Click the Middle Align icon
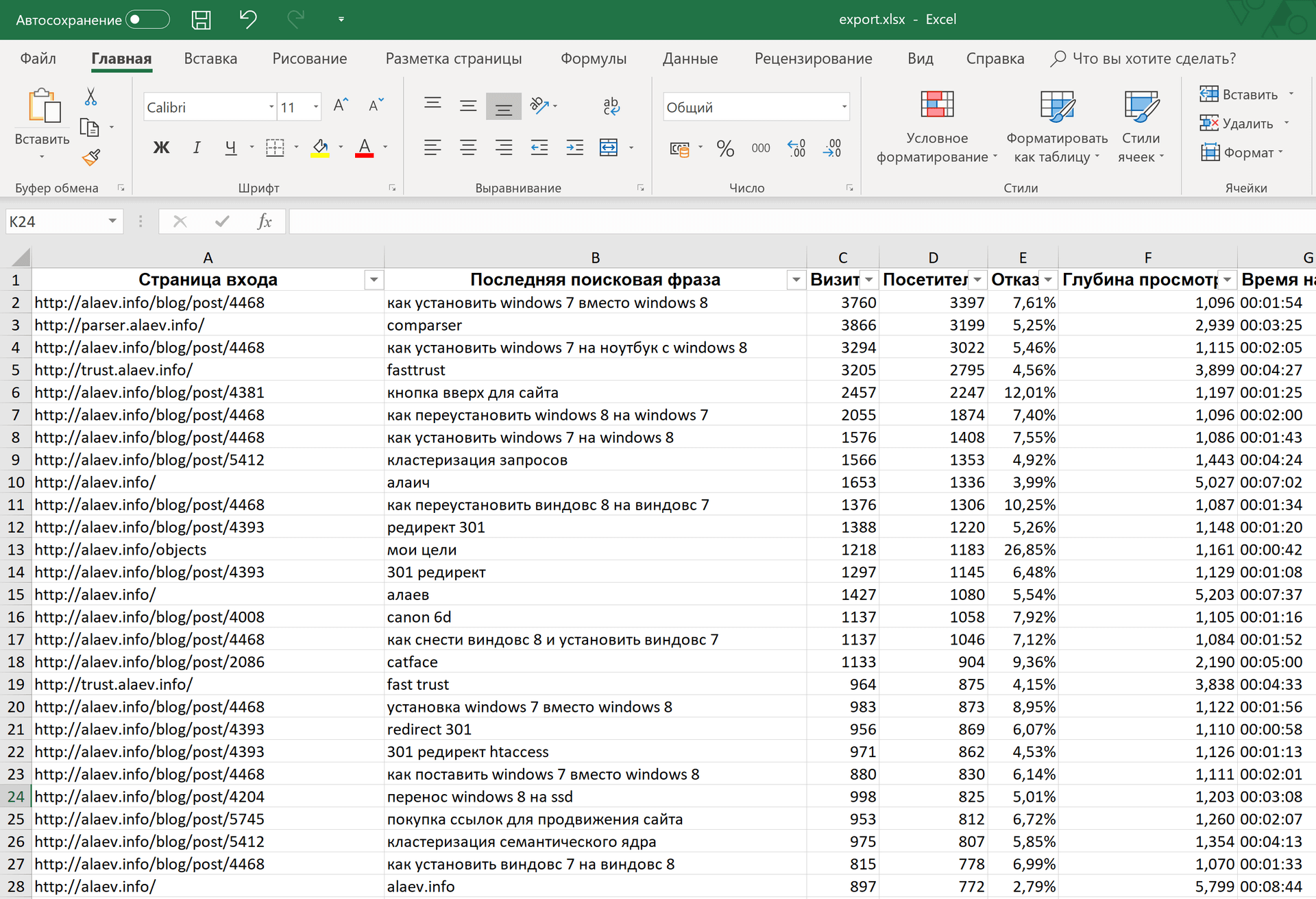 (468, 106)
